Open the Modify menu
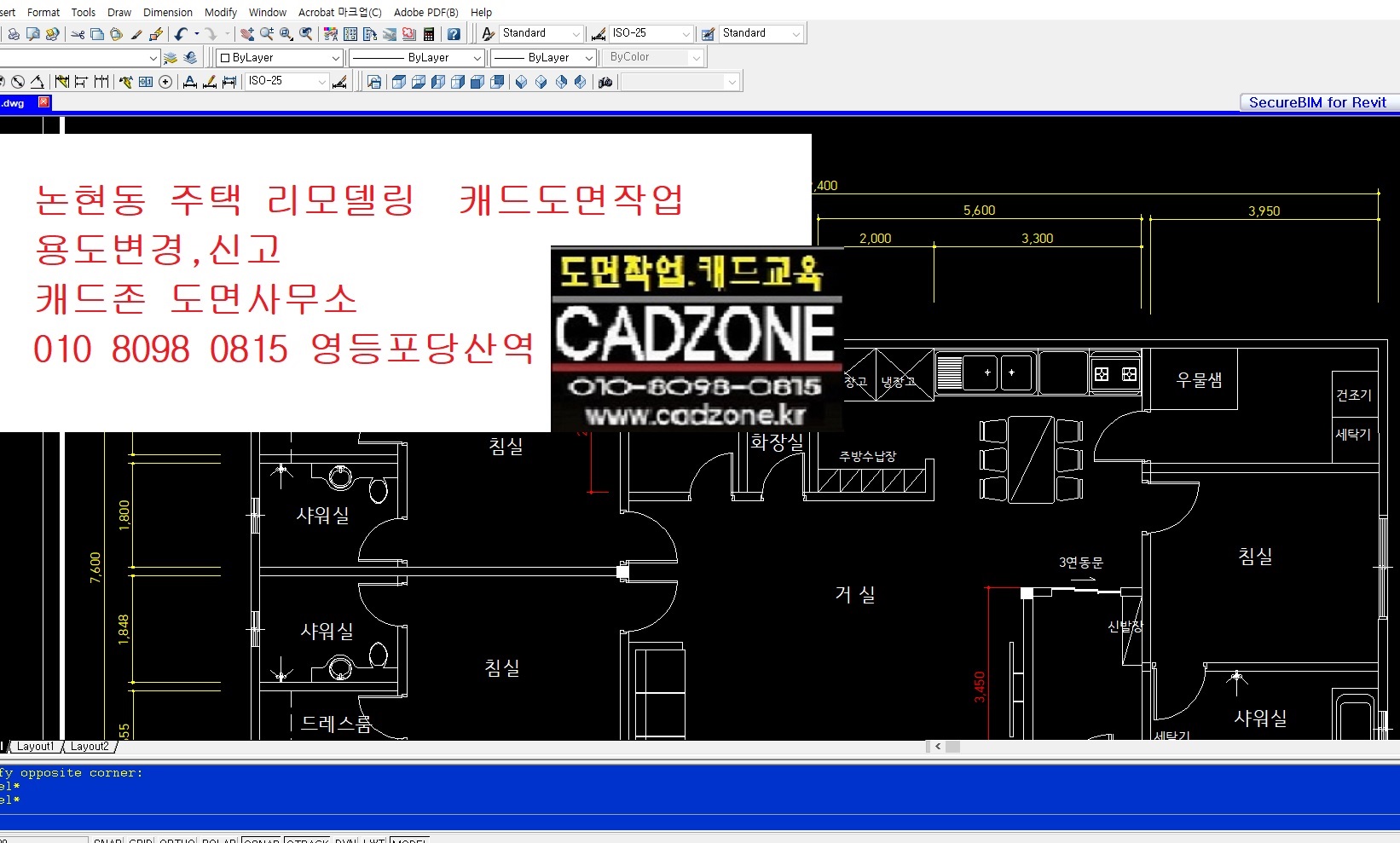1400x843 pixels. pyautogui.click(x=221, y=12)
